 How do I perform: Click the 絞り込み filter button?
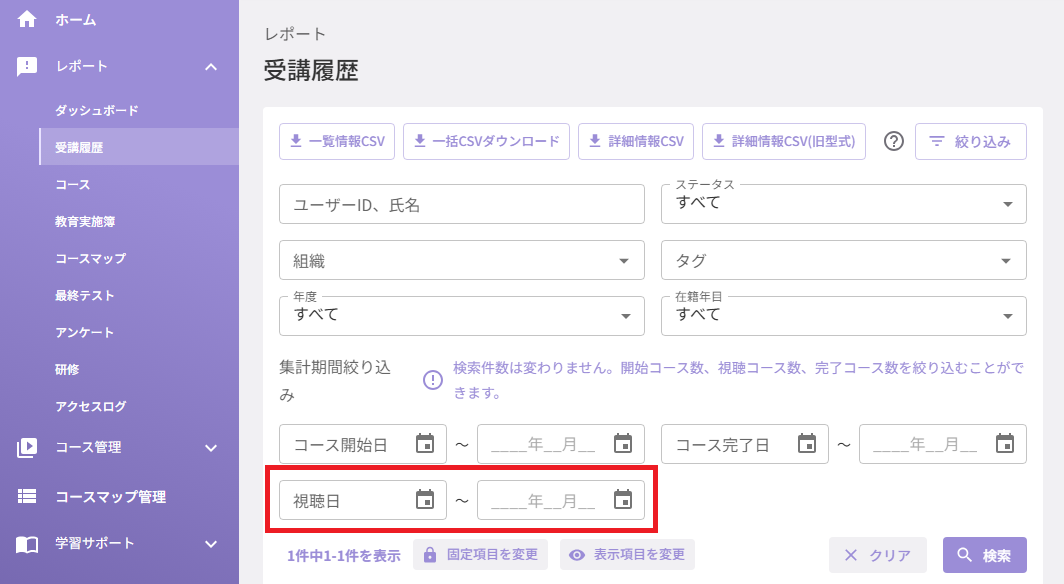pos(970,141)
